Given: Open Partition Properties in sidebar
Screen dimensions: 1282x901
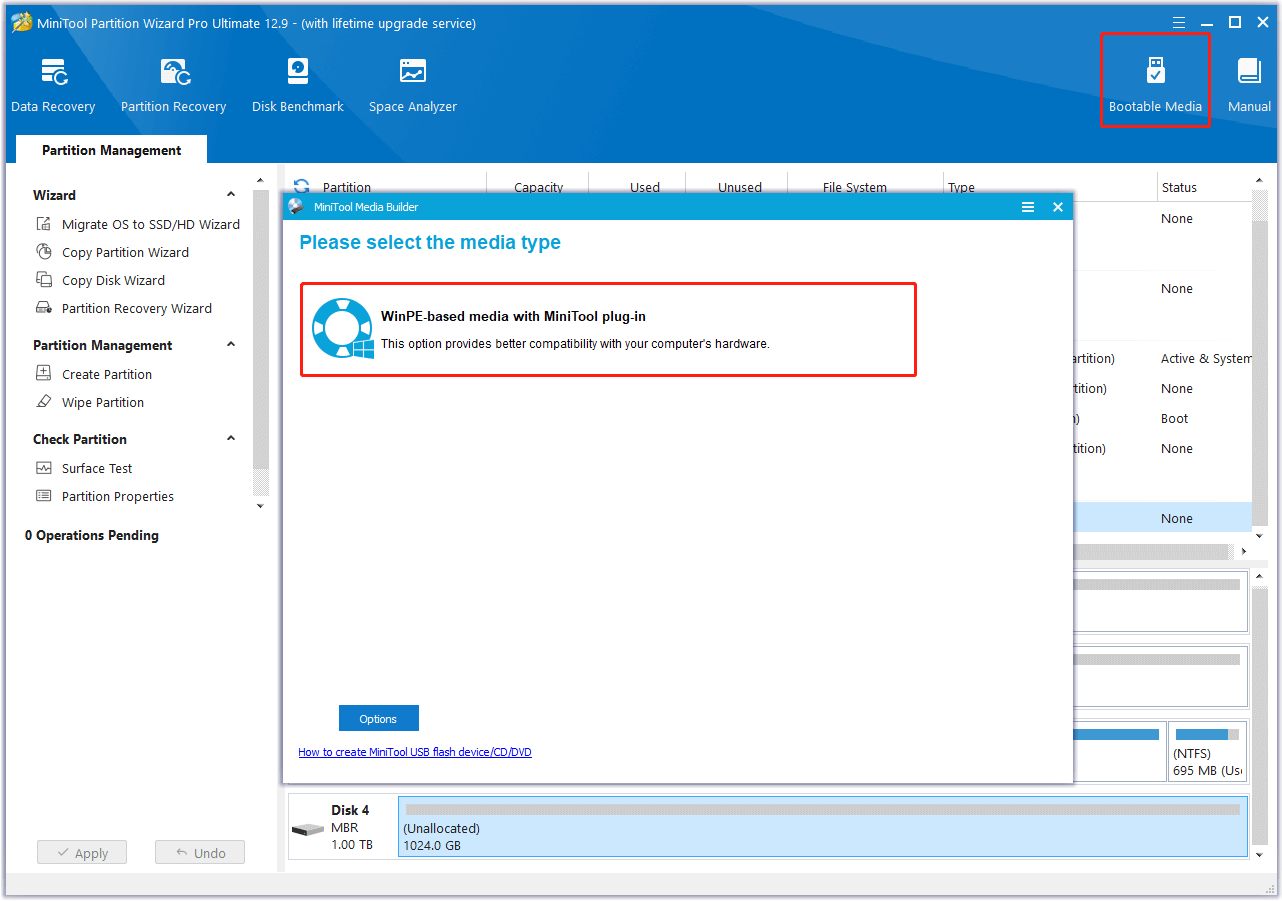Looking at the screenshot, I should point(105,496).
